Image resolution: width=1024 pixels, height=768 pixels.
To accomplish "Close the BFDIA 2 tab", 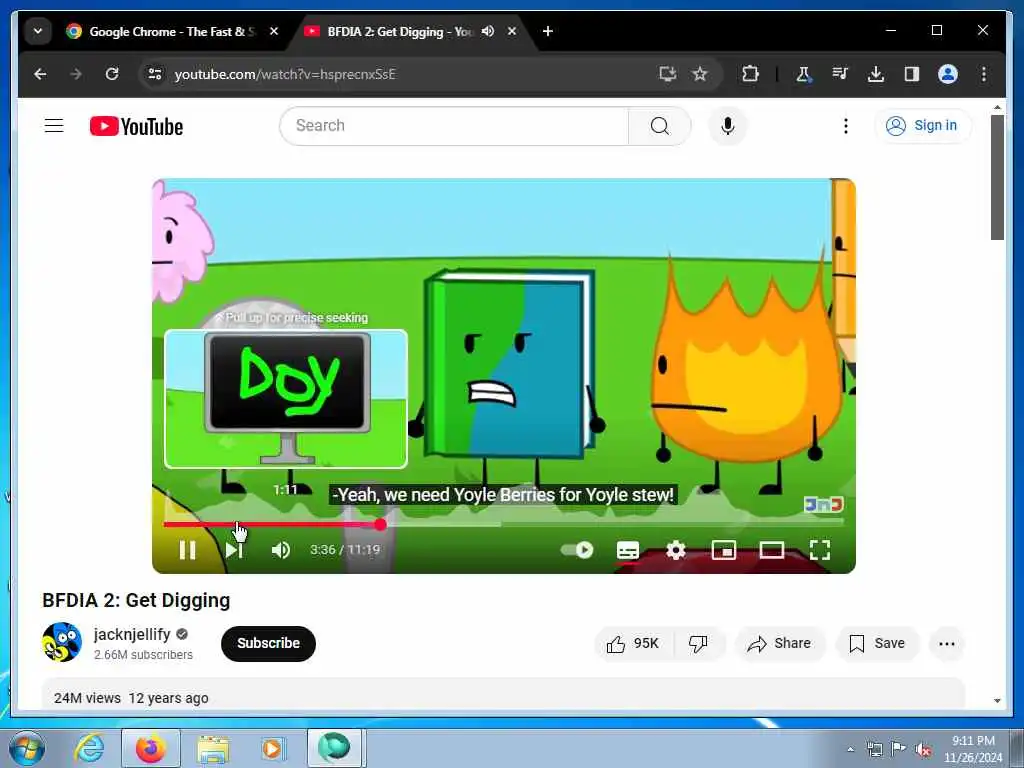I will (512, 31).
